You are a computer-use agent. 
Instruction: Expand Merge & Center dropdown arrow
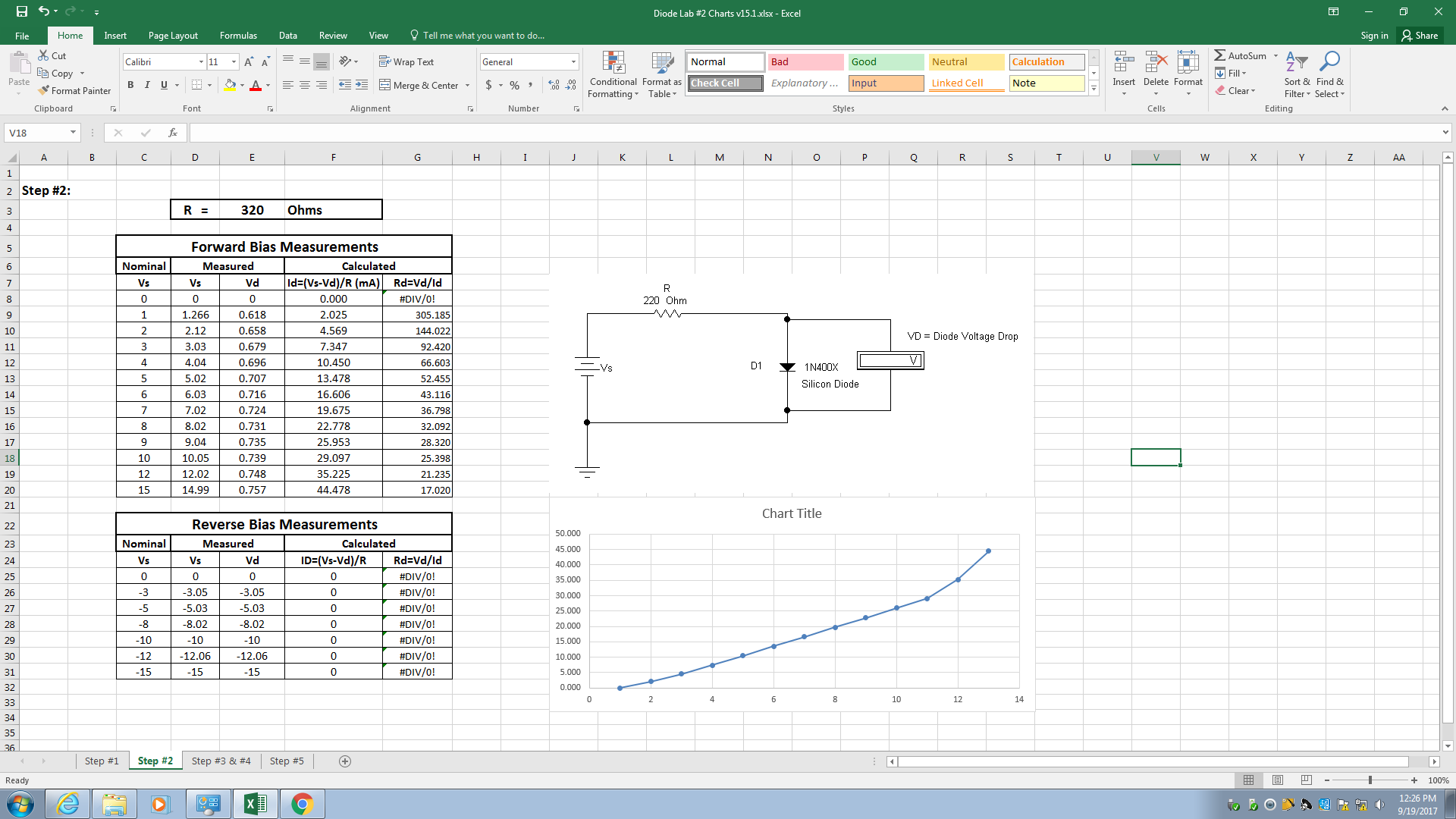pyautogui.click(x=467, y=86)
